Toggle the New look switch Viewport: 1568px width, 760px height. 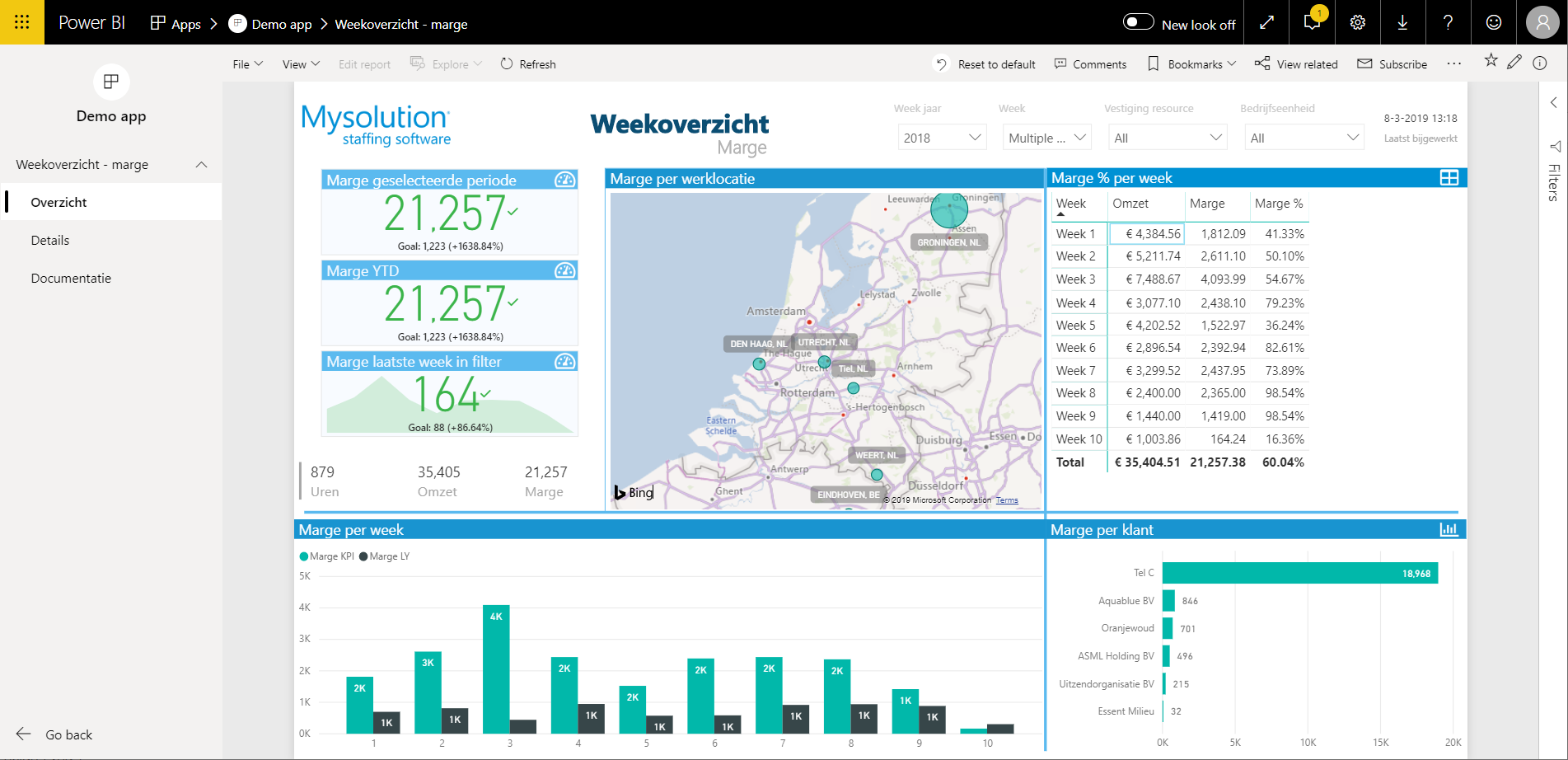pos(1139,22)
